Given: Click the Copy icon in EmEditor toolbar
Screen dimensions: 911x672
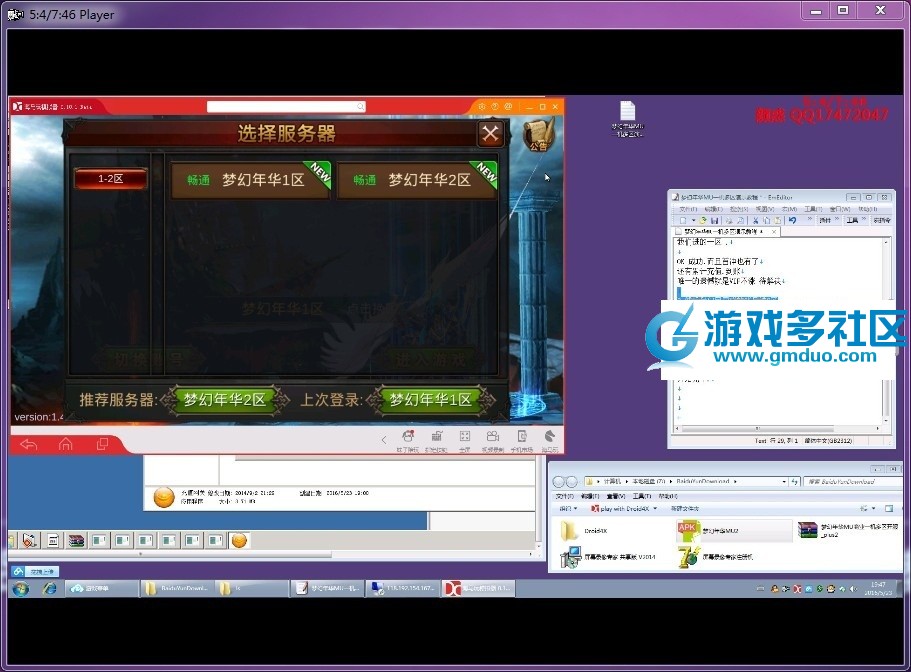Looking at the screenshot, I should [766, 220].
